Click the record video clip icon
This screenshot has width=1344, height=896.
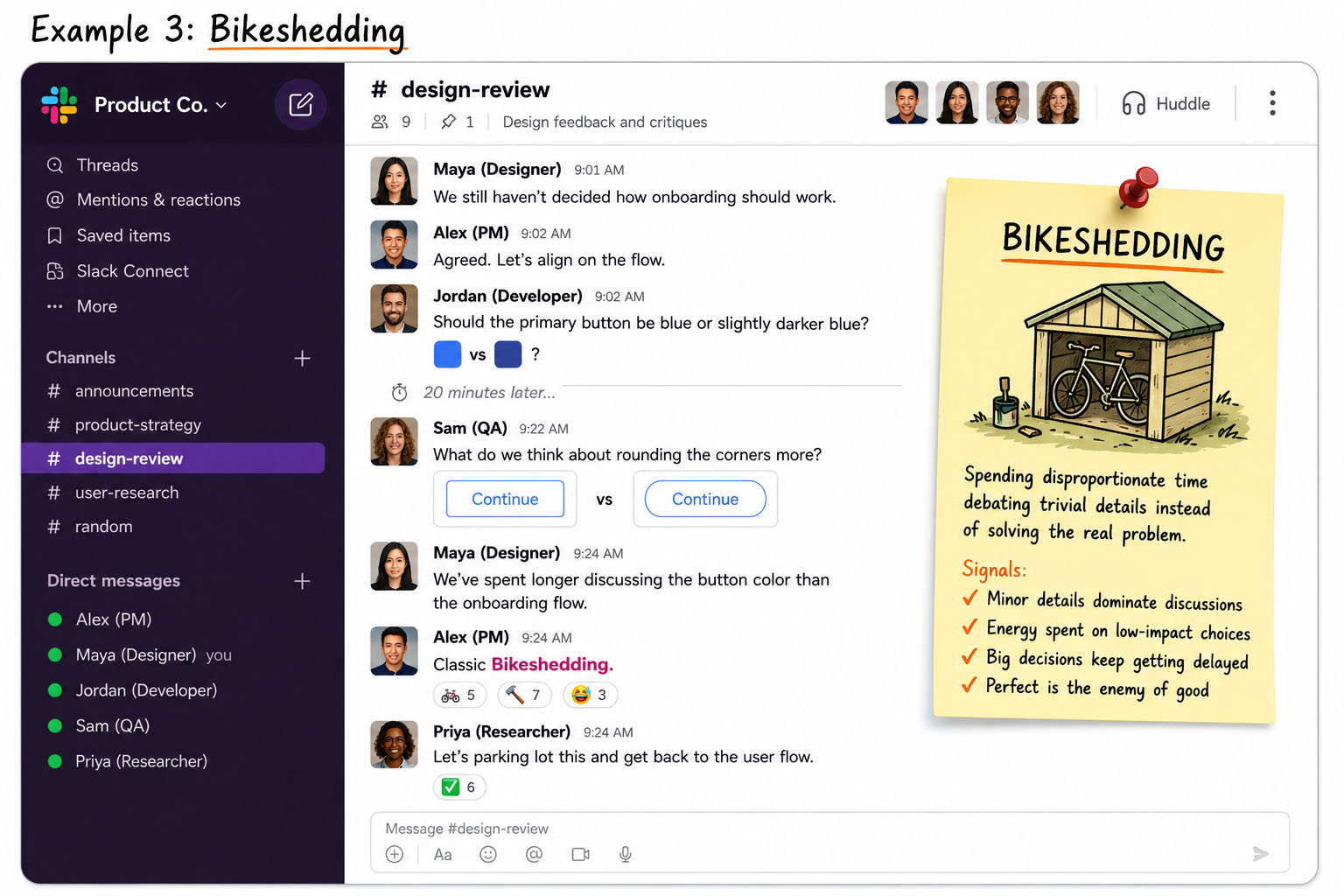[x=580, y=855]
